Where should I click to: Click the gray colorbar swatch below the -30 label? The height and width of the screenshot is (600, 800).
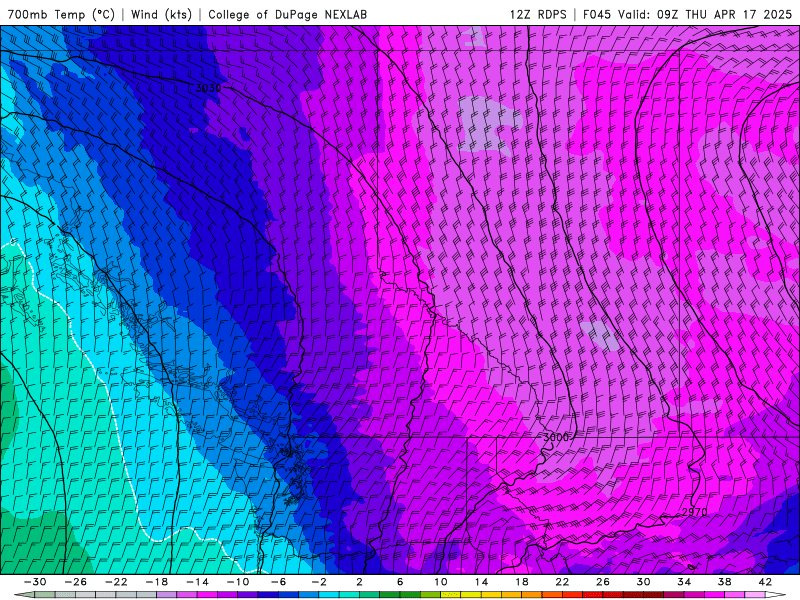(x=45, y=595)
